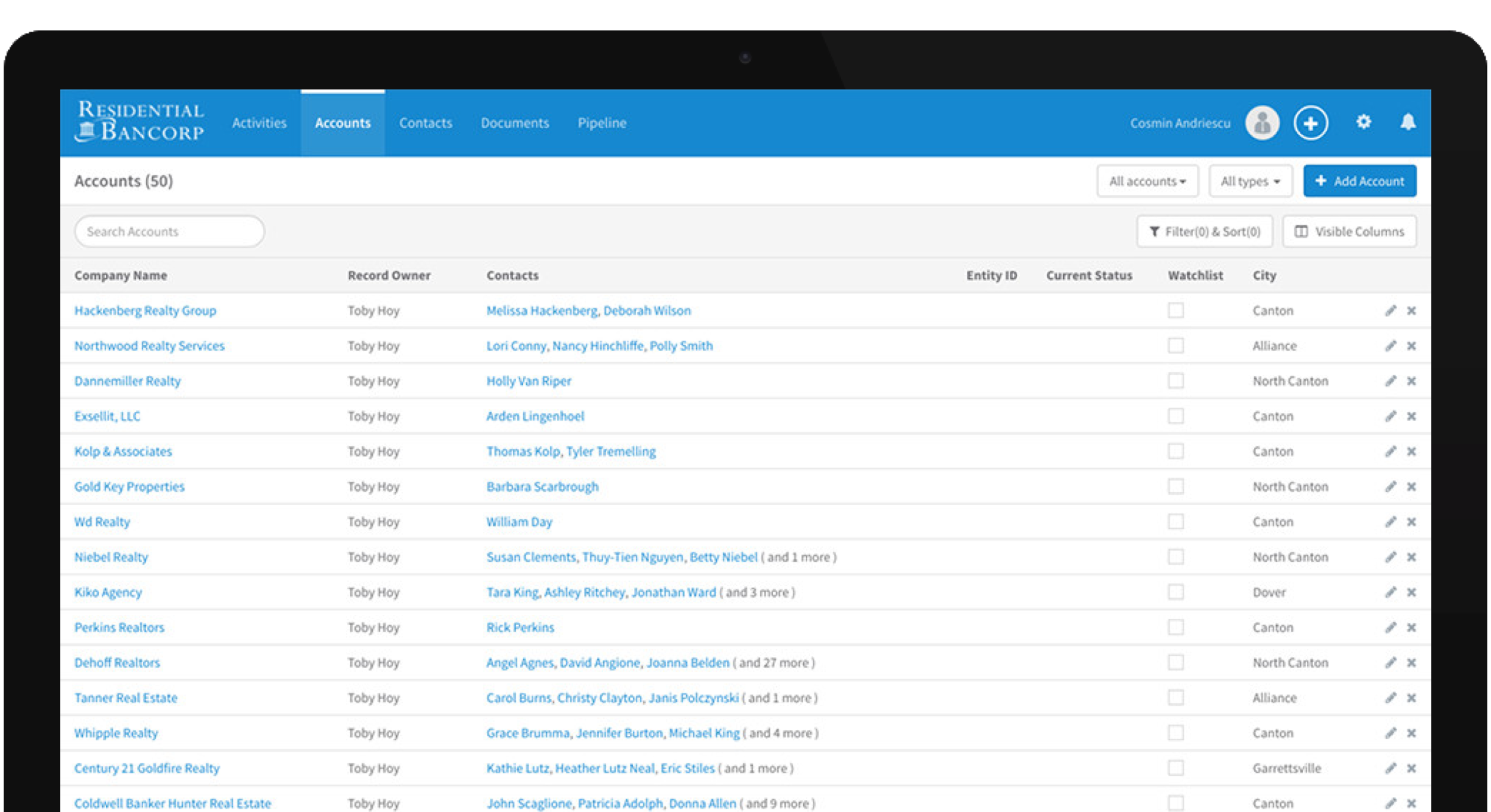This screenshot has width=1491, height=812.
Task: Open Filter(0) & Sort(0) options
Action: pos(1204,232)
